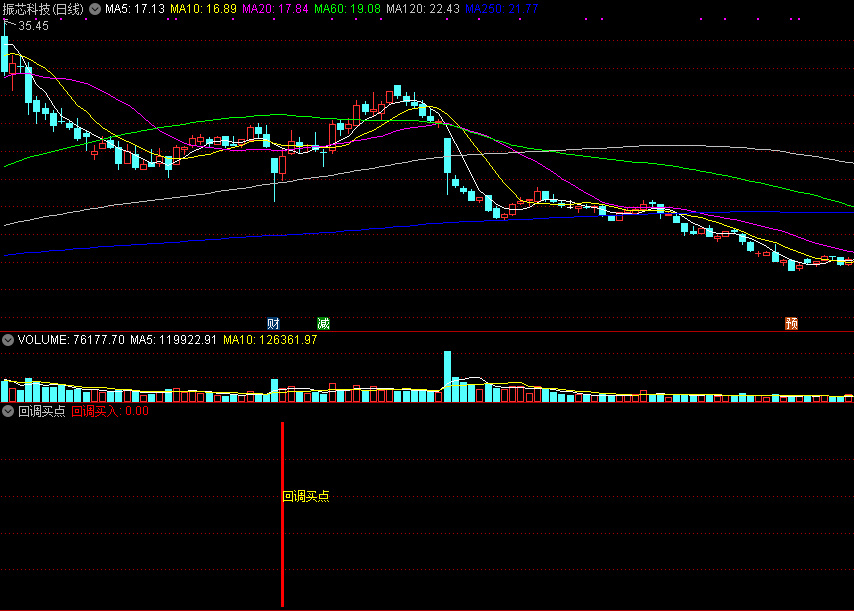Open the 回调买点 indicator dropdown arrow
The height and width of the screenshot is (611, 854).
[x=8, y=411]
